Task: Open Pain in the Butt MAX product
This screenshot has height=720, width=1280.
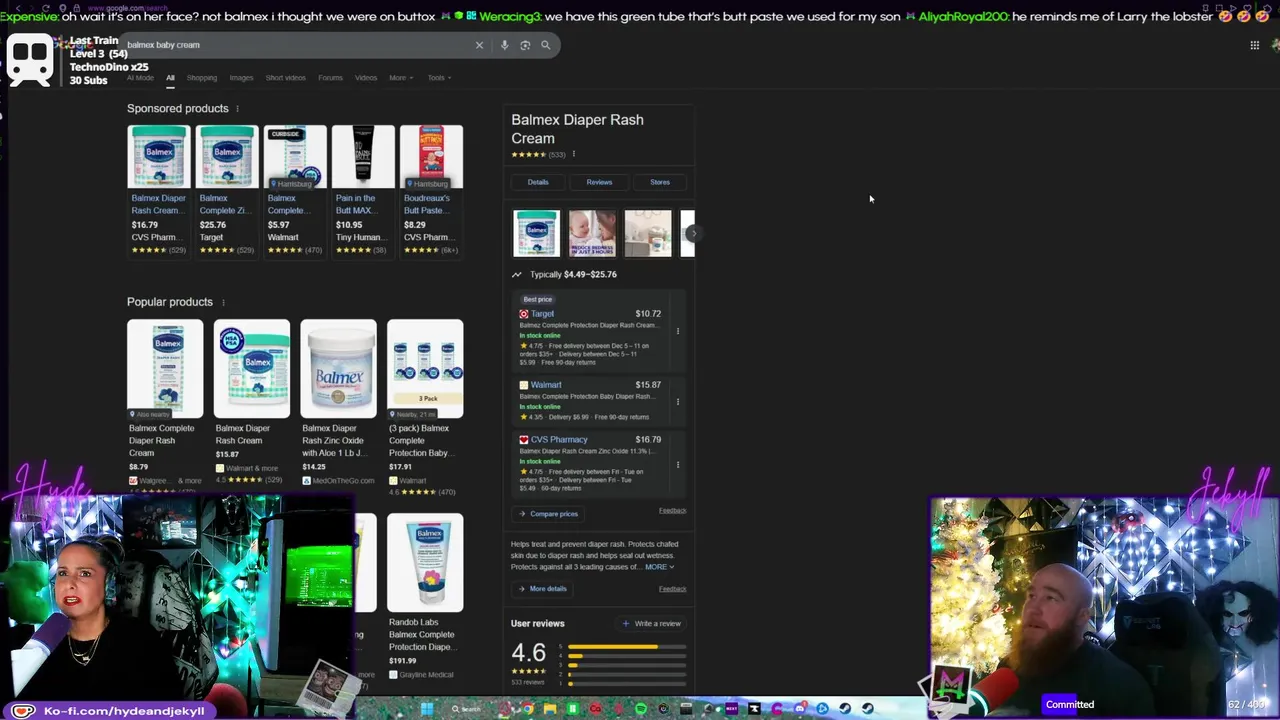Action: point(362,190)
